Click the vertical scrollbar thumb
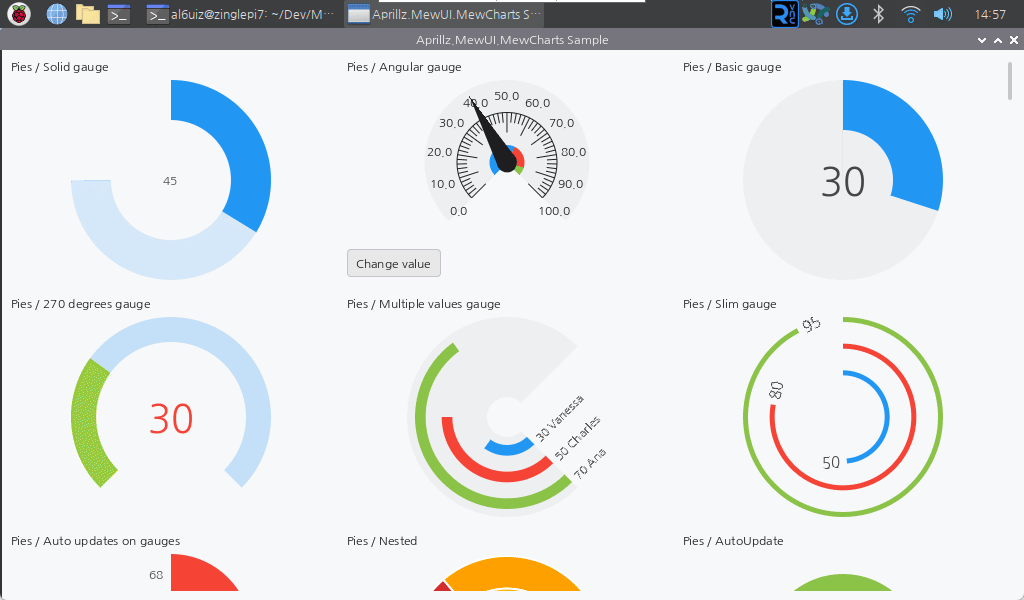1024x600 pixels. pyautogui.click(x=1010, y=81)
